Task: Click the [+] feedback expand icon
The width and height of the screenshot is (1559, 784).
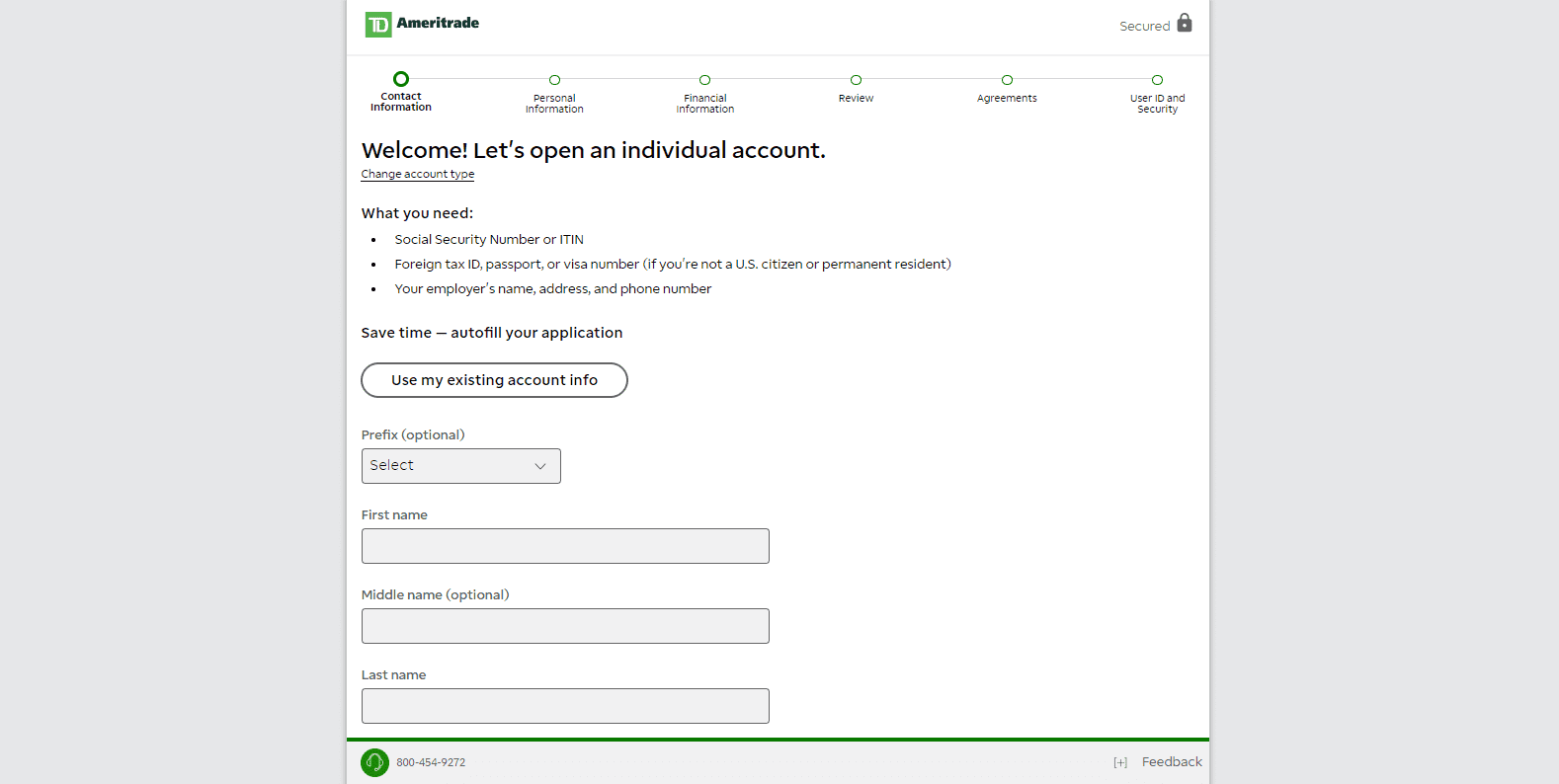Action: pos(1120,762)
